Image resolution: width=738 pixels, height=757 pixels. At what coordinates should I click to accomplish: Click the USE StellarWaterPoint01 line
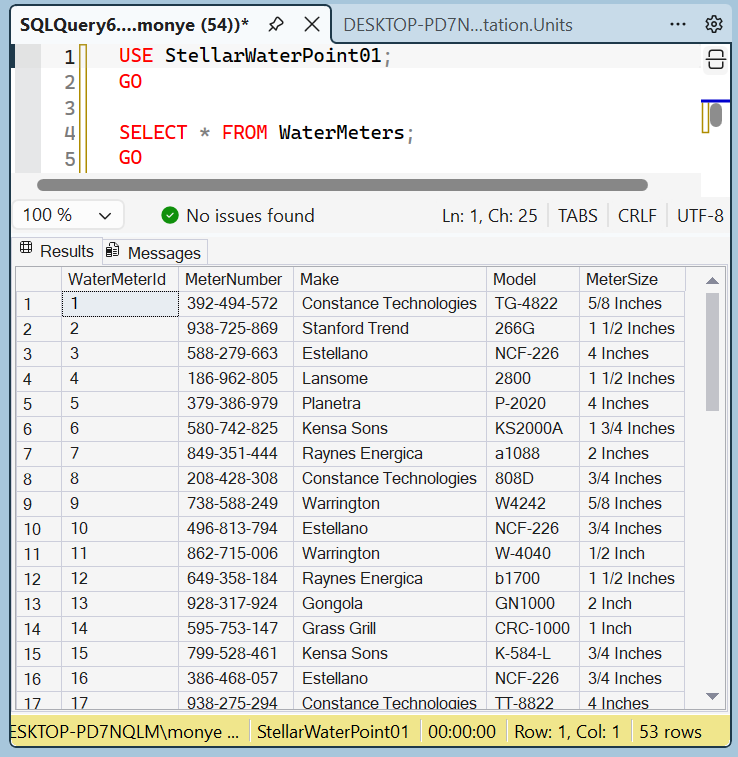click(x=254, y=56)
